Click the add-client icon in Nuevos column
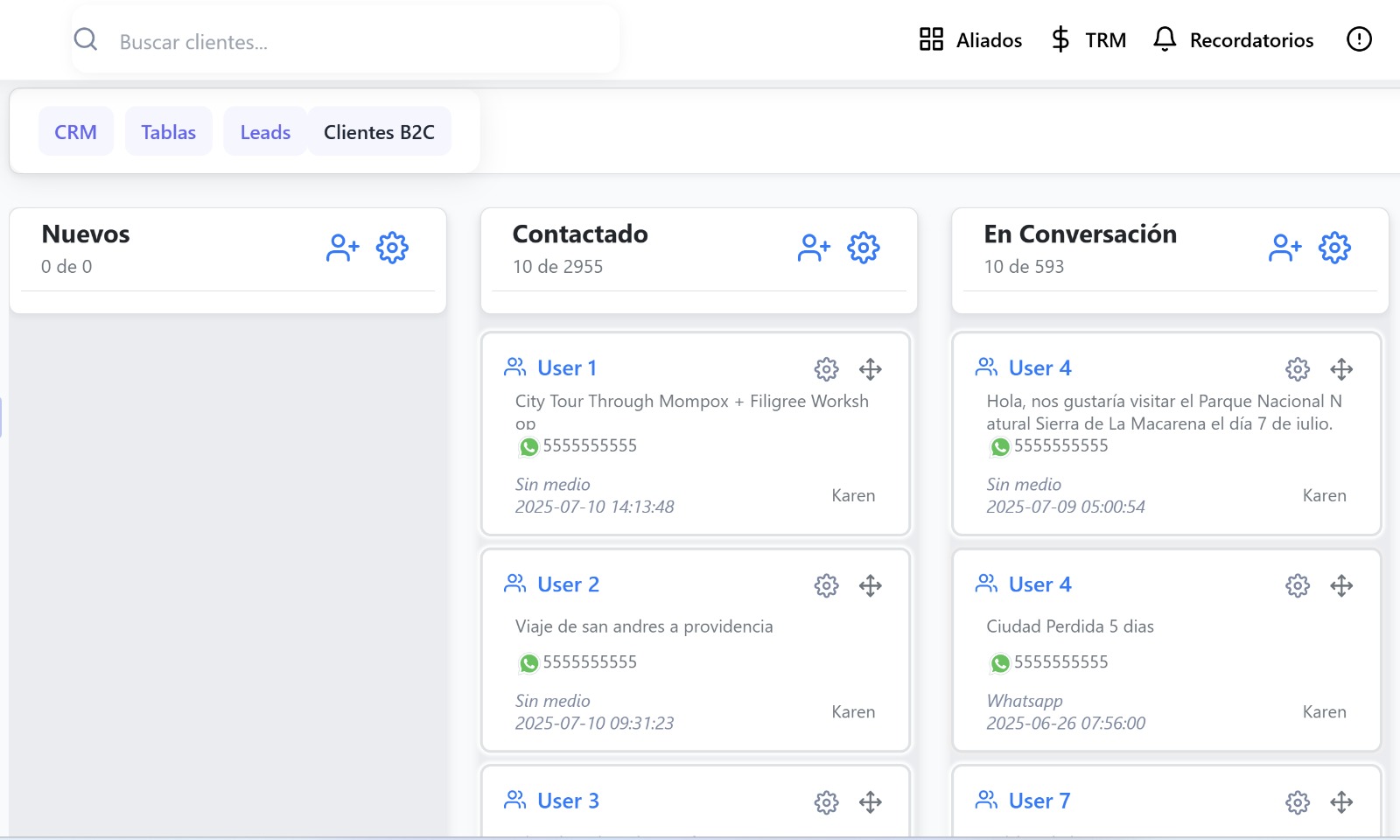This screenshot has height=840, width=1400. [x=342, y=248]
